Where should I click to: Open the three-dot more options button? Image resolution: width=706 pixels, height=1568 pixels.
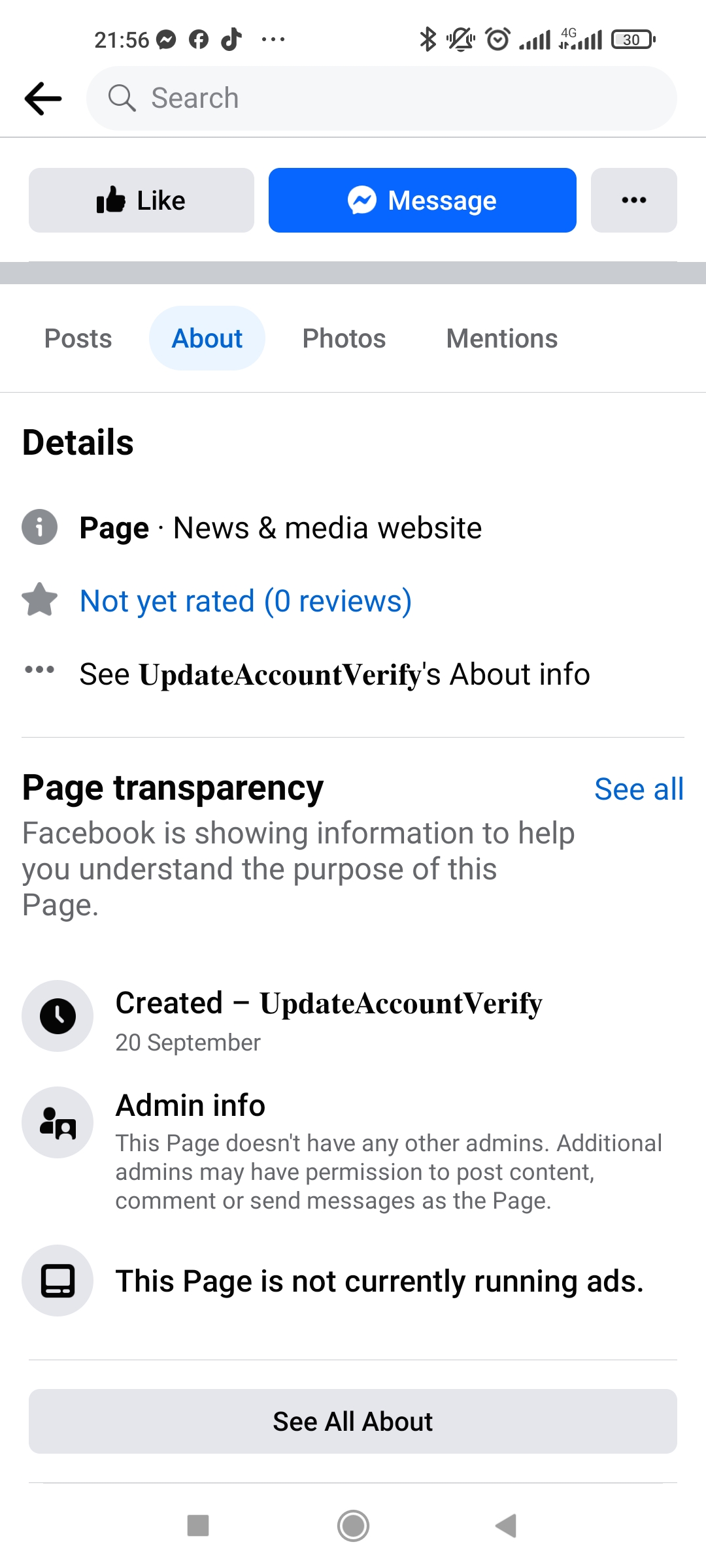point(633,200)
